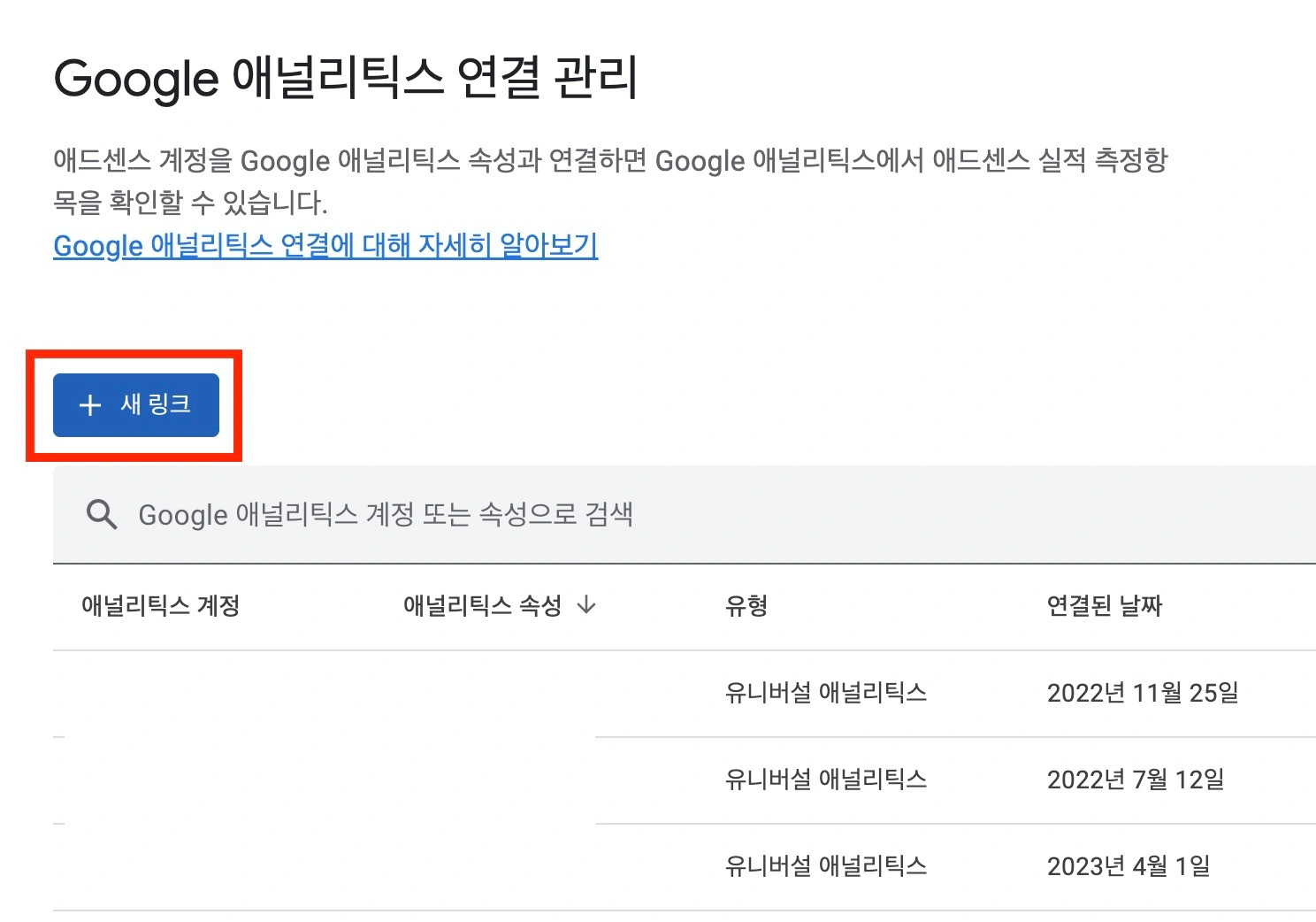Click the 유형 column header
Image resolution: width=1316 pixels, height=922 pixels.
click(746, 606)
